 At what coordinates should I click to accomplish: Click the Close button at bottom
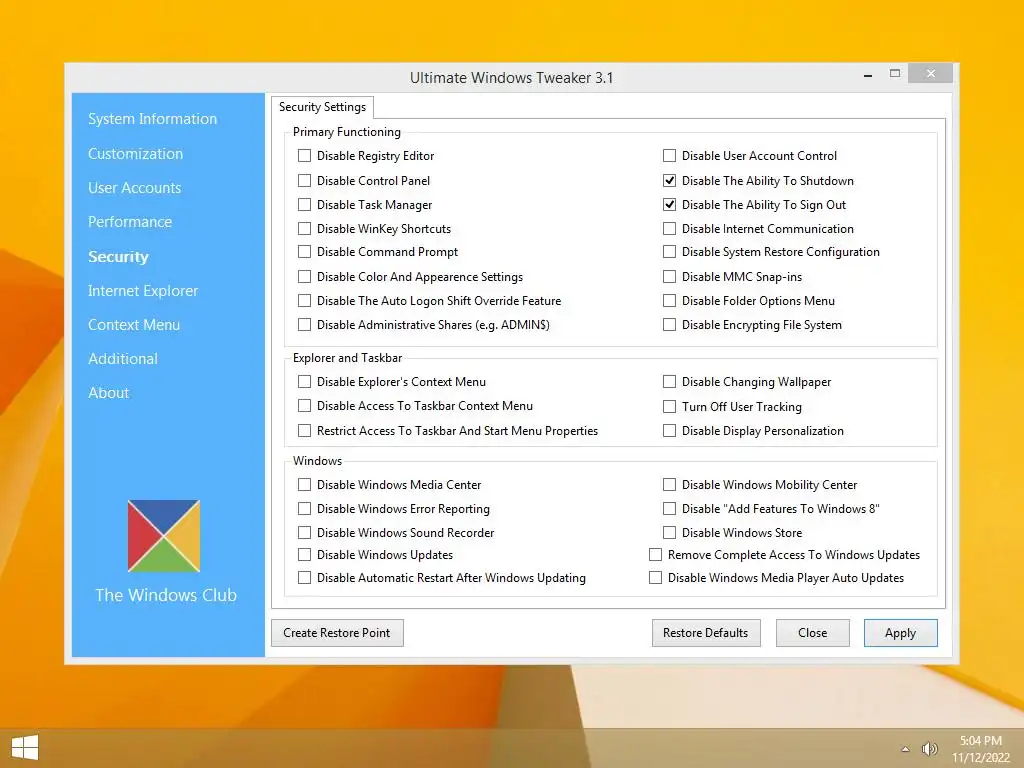tap(812, 633)
